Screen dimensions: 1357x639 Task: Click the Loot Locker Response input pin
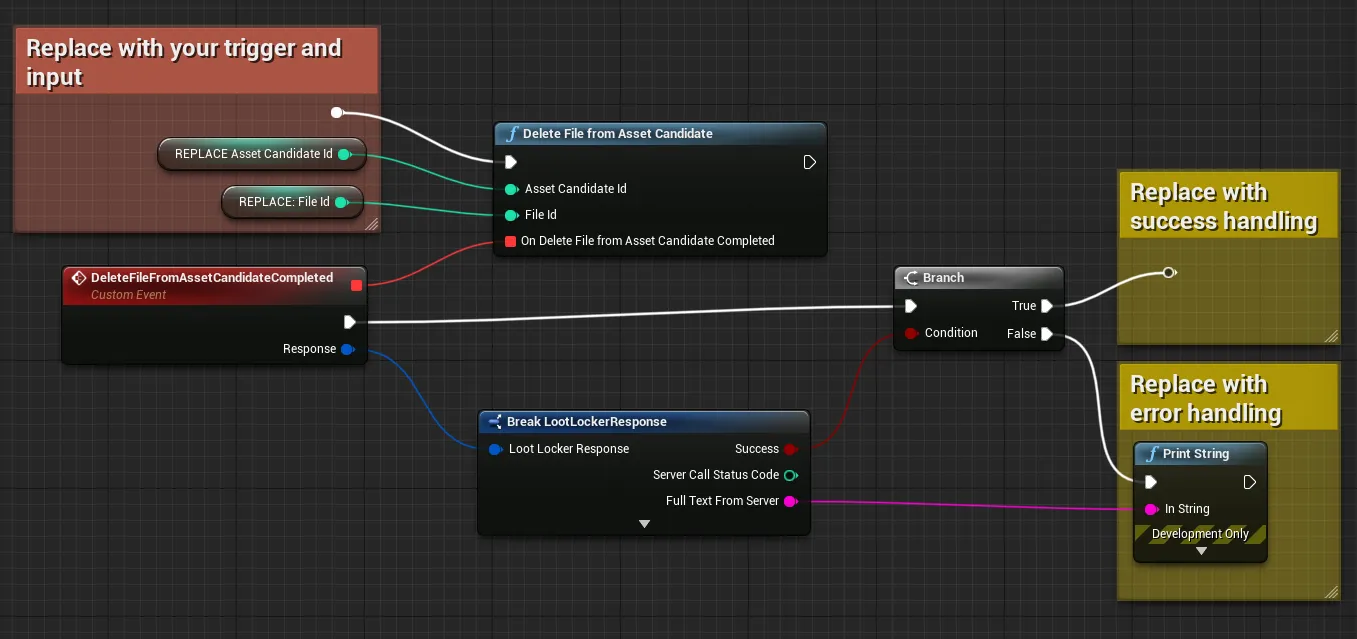coord(495,449)
